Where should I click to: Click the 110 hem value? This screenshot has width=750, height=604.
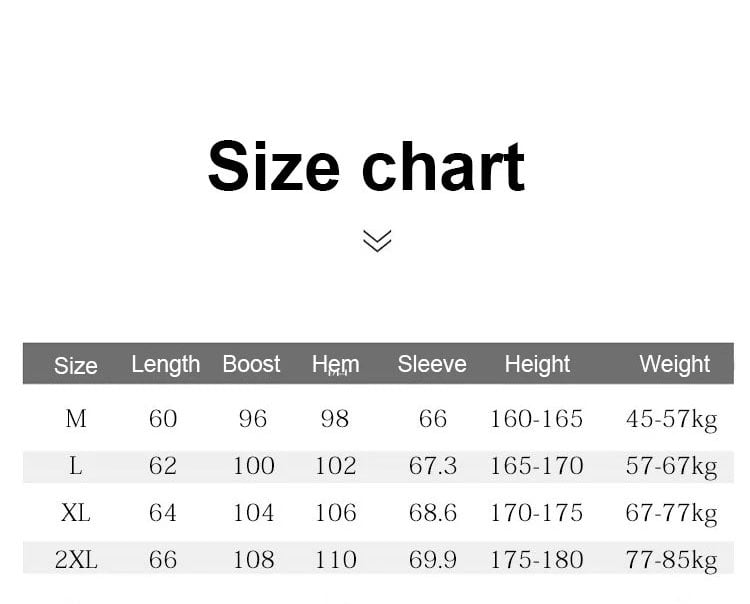coord(336,560)
